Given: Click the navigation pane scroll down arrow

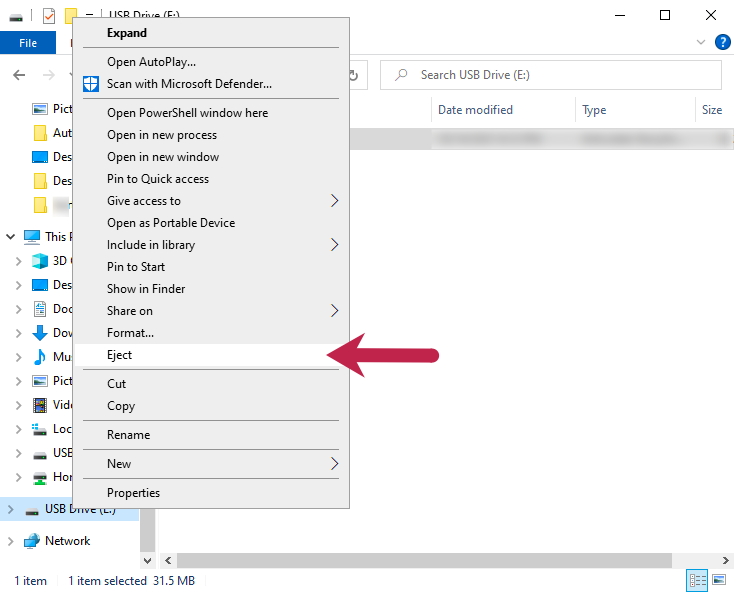Looking at the screenshot, I should [147, 561].
